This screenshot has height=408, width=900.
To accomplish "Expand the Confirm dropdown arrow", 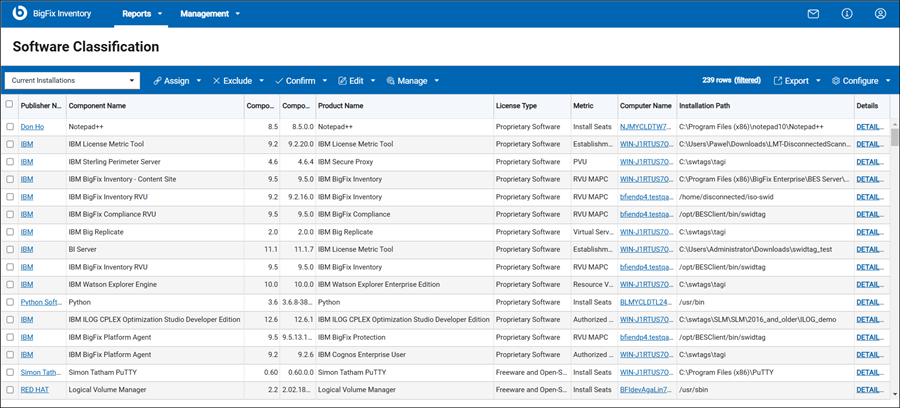I will pyautogui.click(x=325, y=81).
